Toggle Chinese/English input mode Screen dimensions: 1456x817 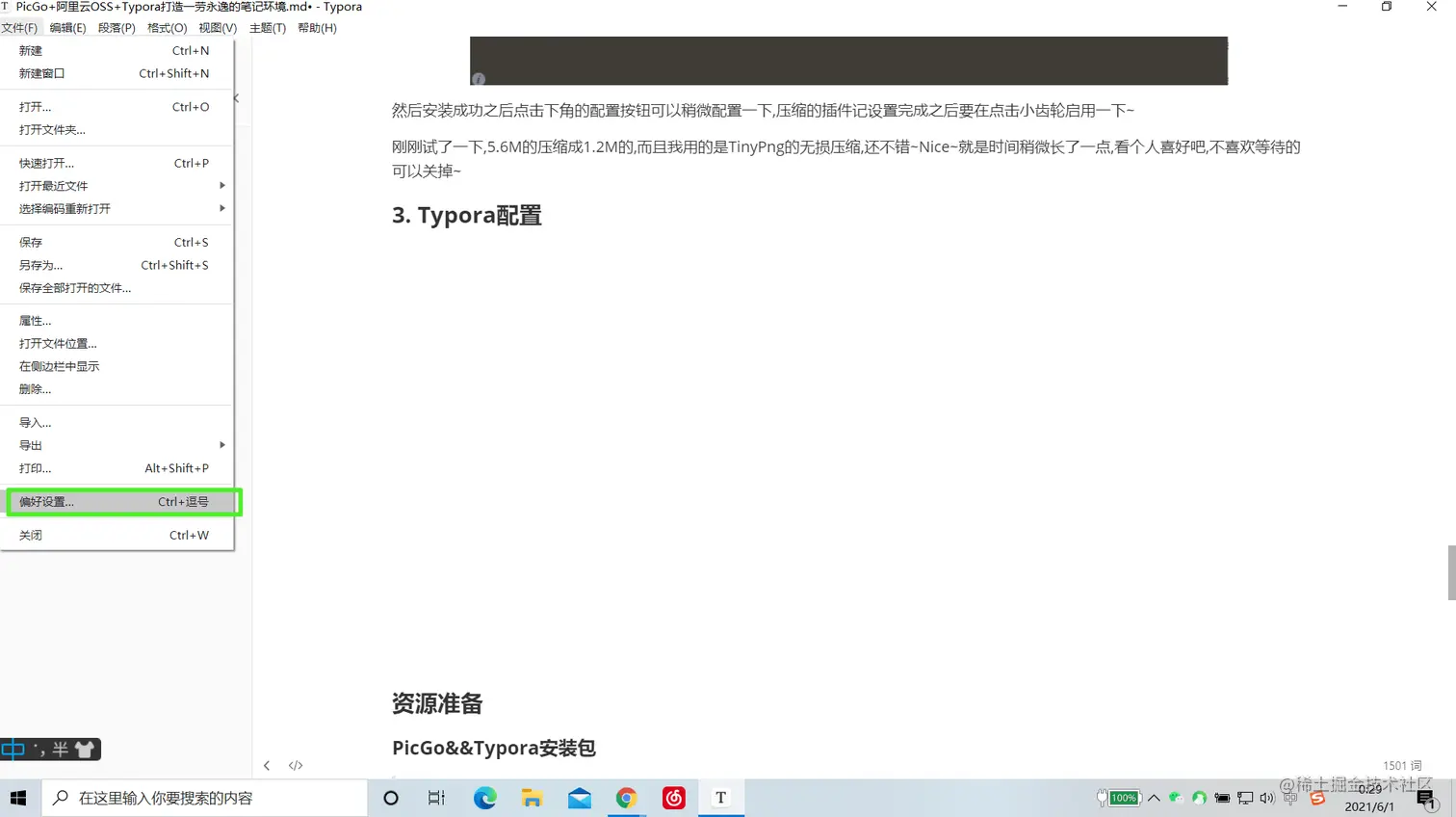[13, 750]
